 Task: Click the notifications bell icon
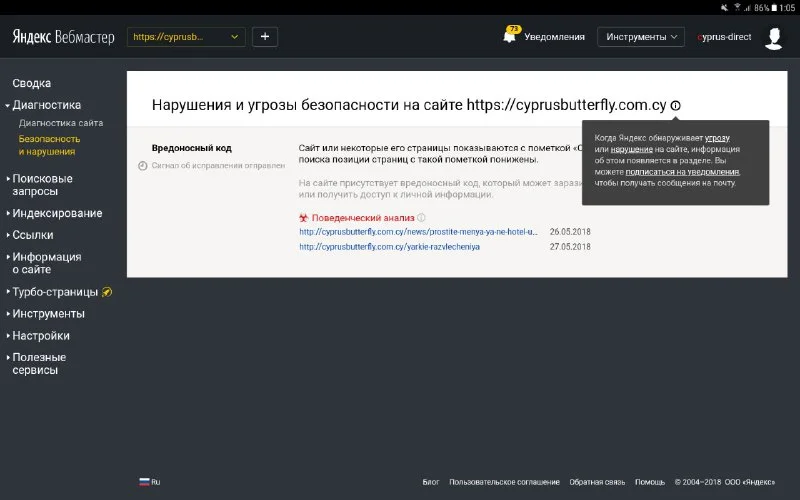click(510, 37)
